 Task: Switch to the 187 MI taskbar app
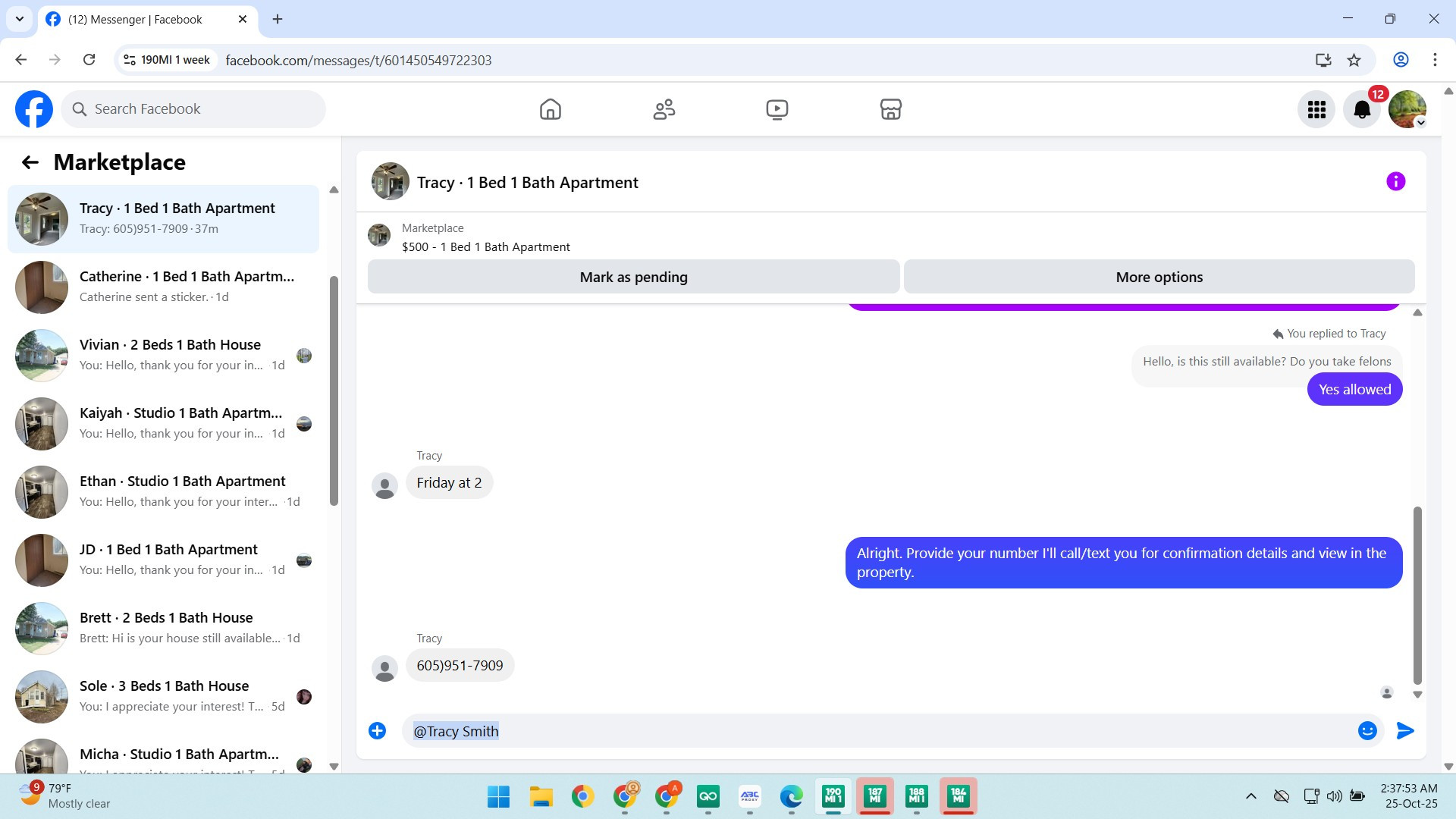coord(875,796)
